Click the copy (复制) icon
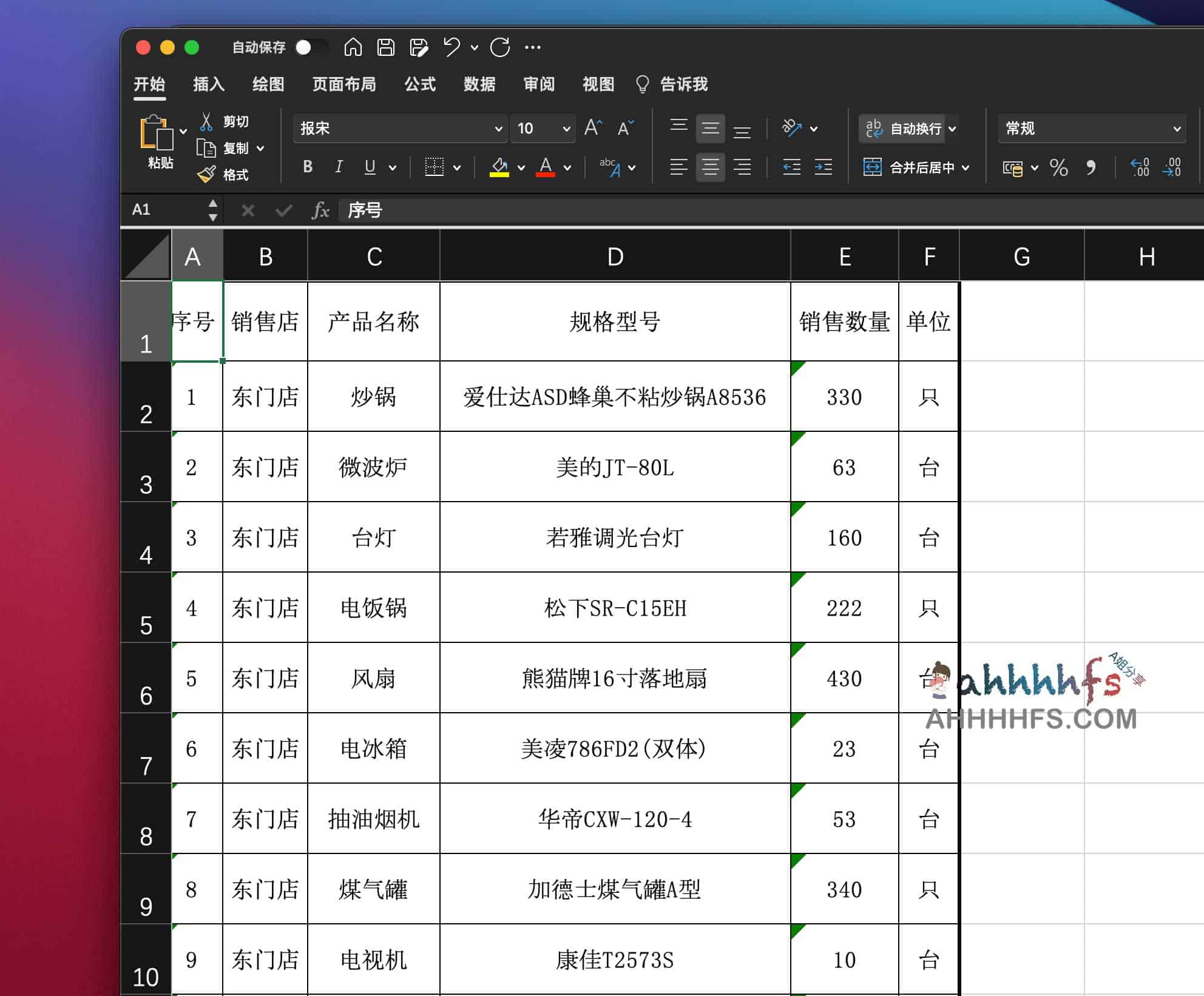Viewport: 1204px width, 996px height. 207,147
